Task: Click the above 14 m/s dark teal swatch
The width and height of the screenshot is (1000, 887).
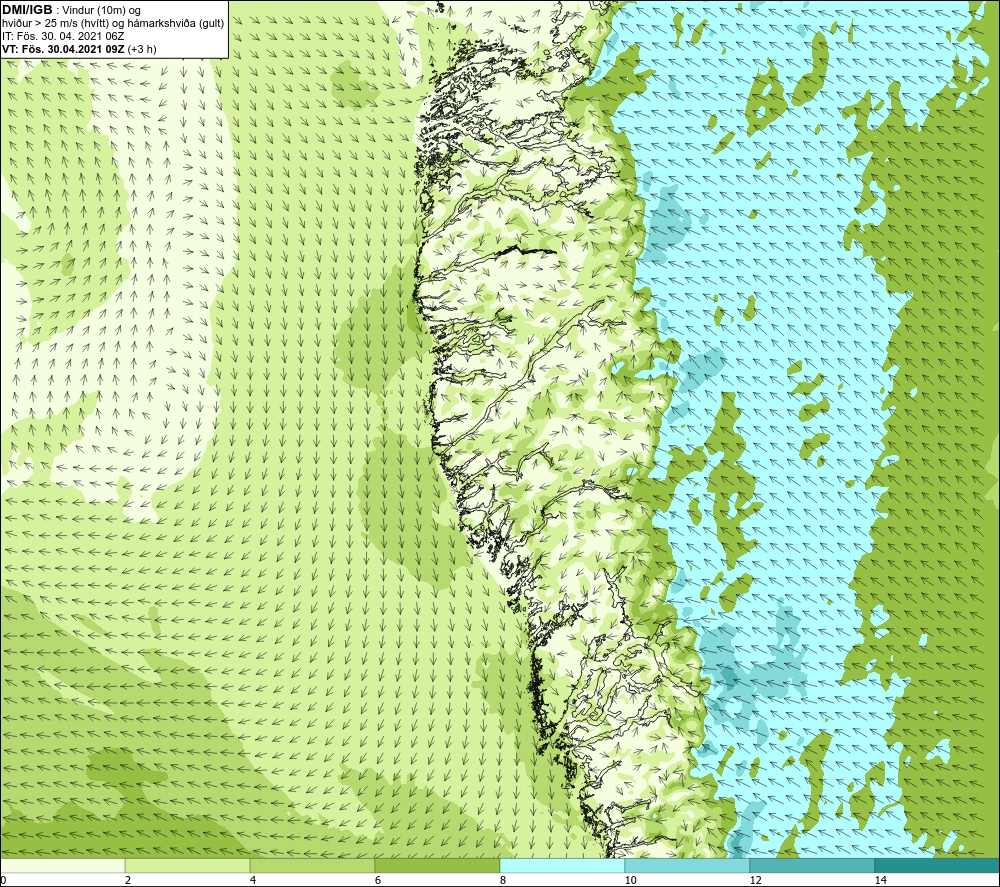Action: tap(938, 865)
